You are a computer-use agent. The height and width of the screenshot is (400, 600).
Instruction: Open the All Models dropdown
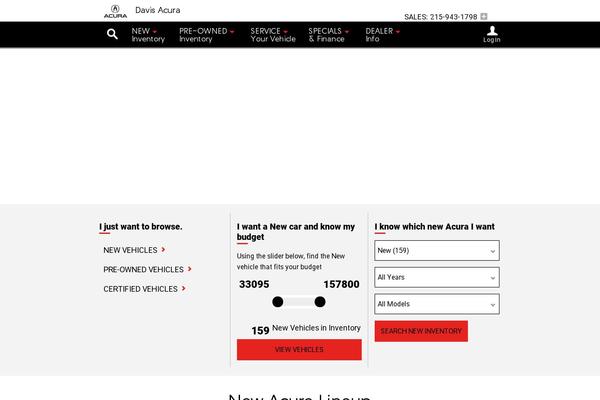point(437,304)
